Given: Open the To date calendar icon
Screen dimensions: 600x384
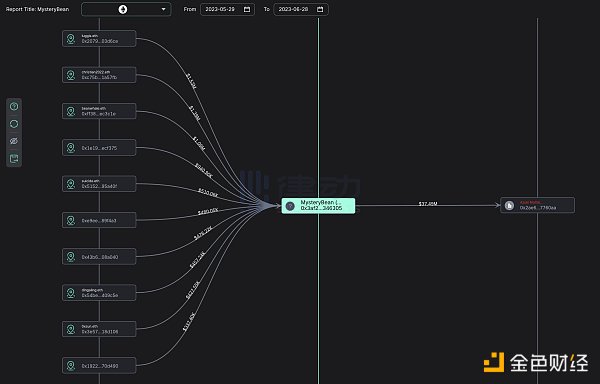Looking at the screenshot, I should coord(320,9).
